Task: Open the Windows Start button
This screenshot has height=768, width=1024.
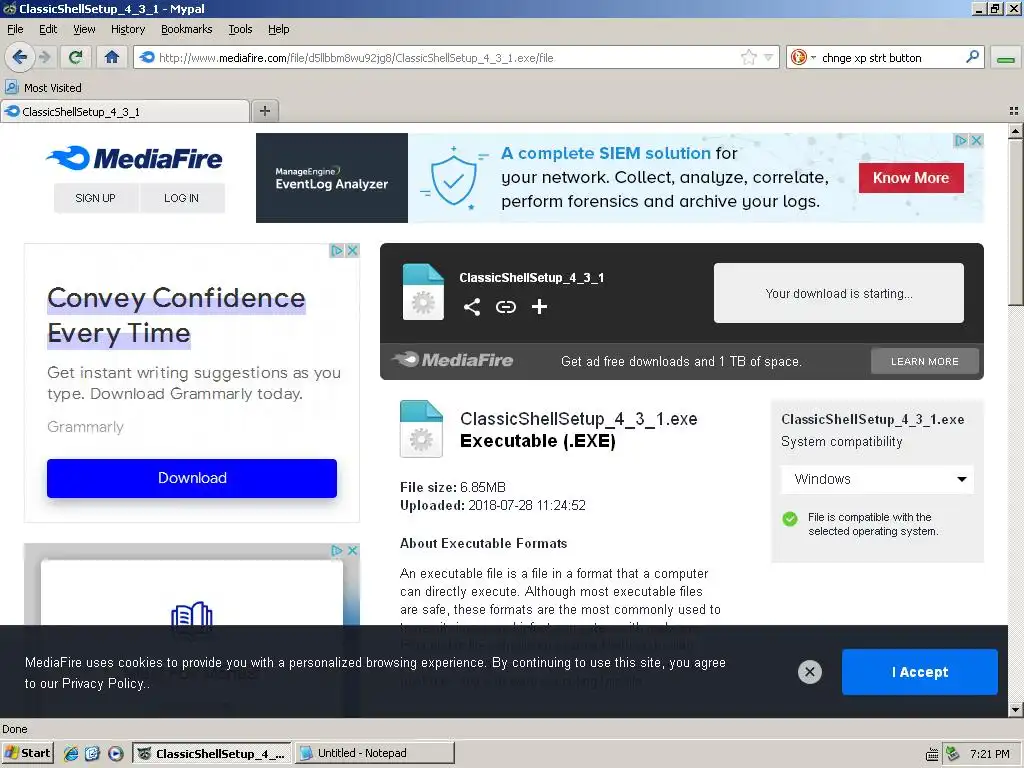Action: click(27, 753)
